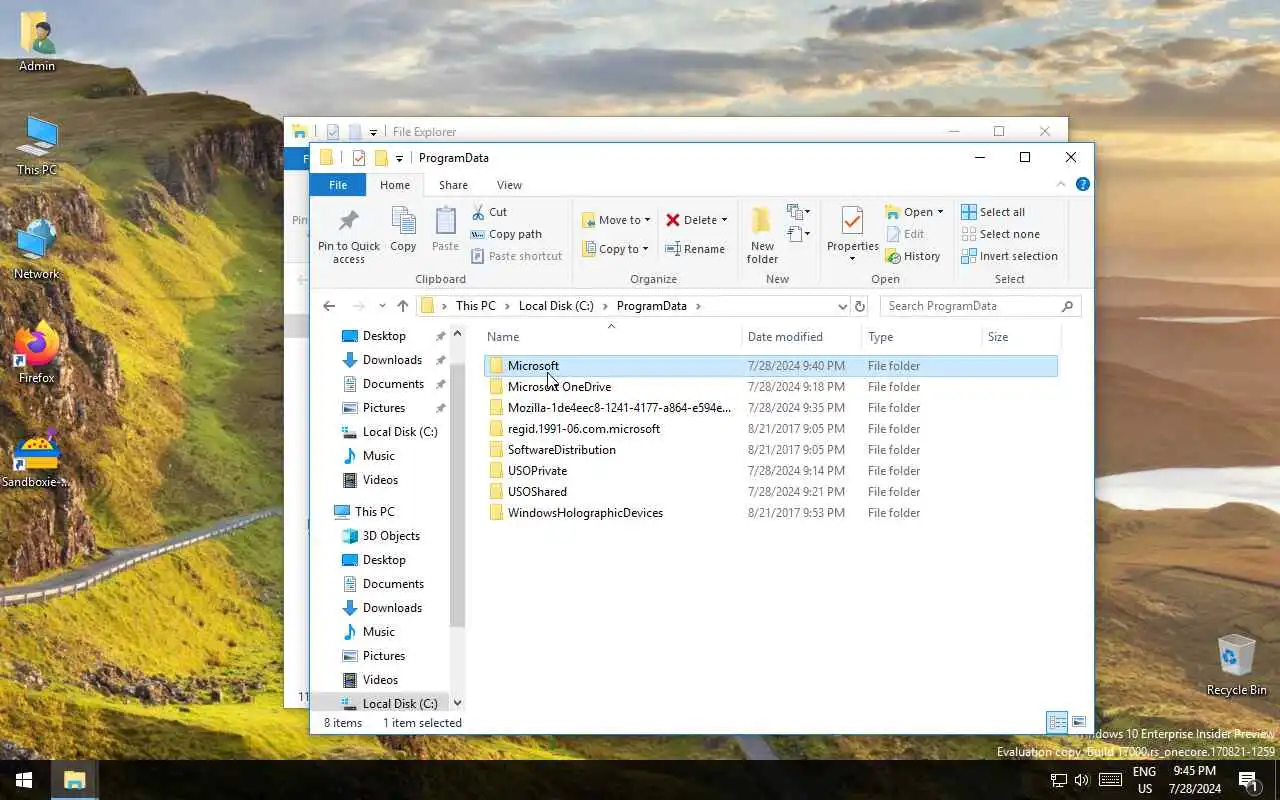
Task: Click File Explorer on the taskbar
Action: 74,780
